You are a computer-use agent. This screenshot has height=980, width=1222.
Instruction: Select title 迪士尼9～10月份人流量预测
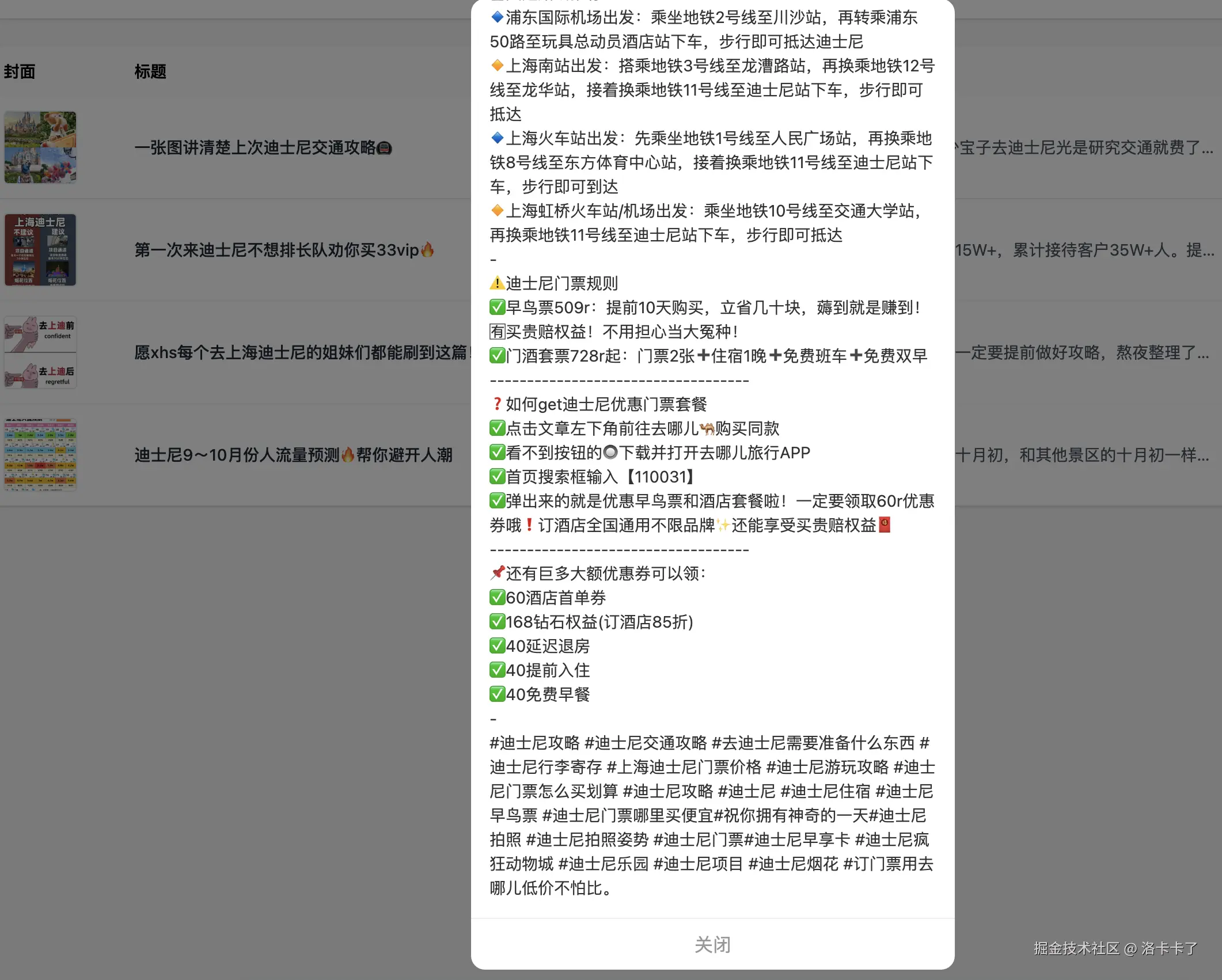(293, 455)
